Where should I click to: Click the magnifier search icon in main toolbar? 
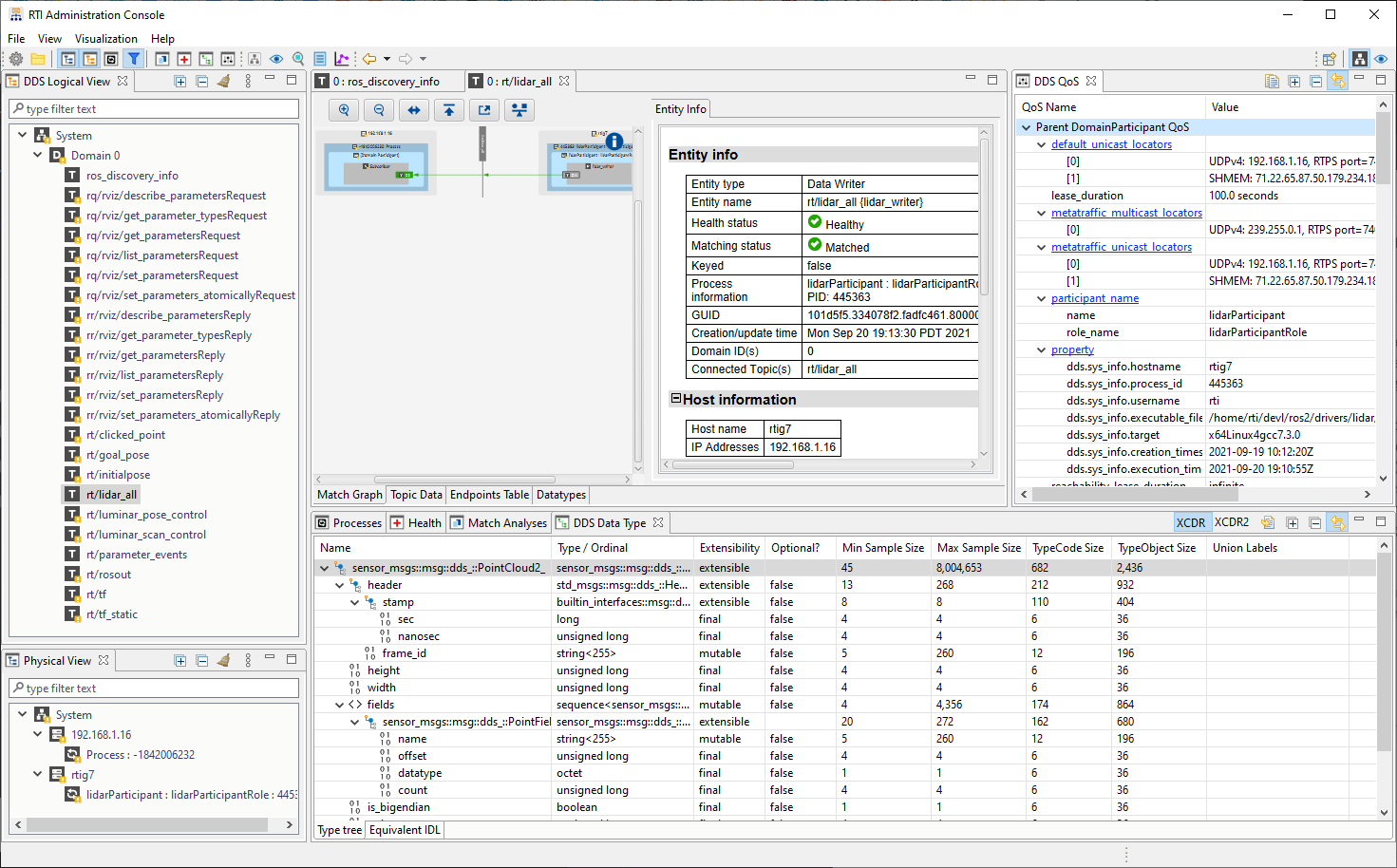coord(298,59)
